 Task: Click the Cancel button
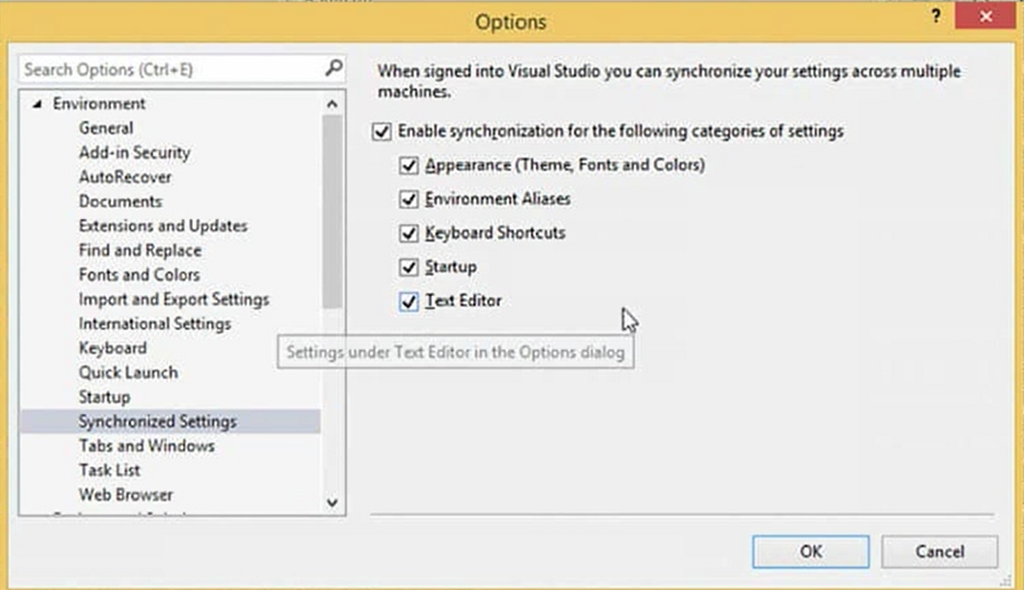(x=940, y=552)
